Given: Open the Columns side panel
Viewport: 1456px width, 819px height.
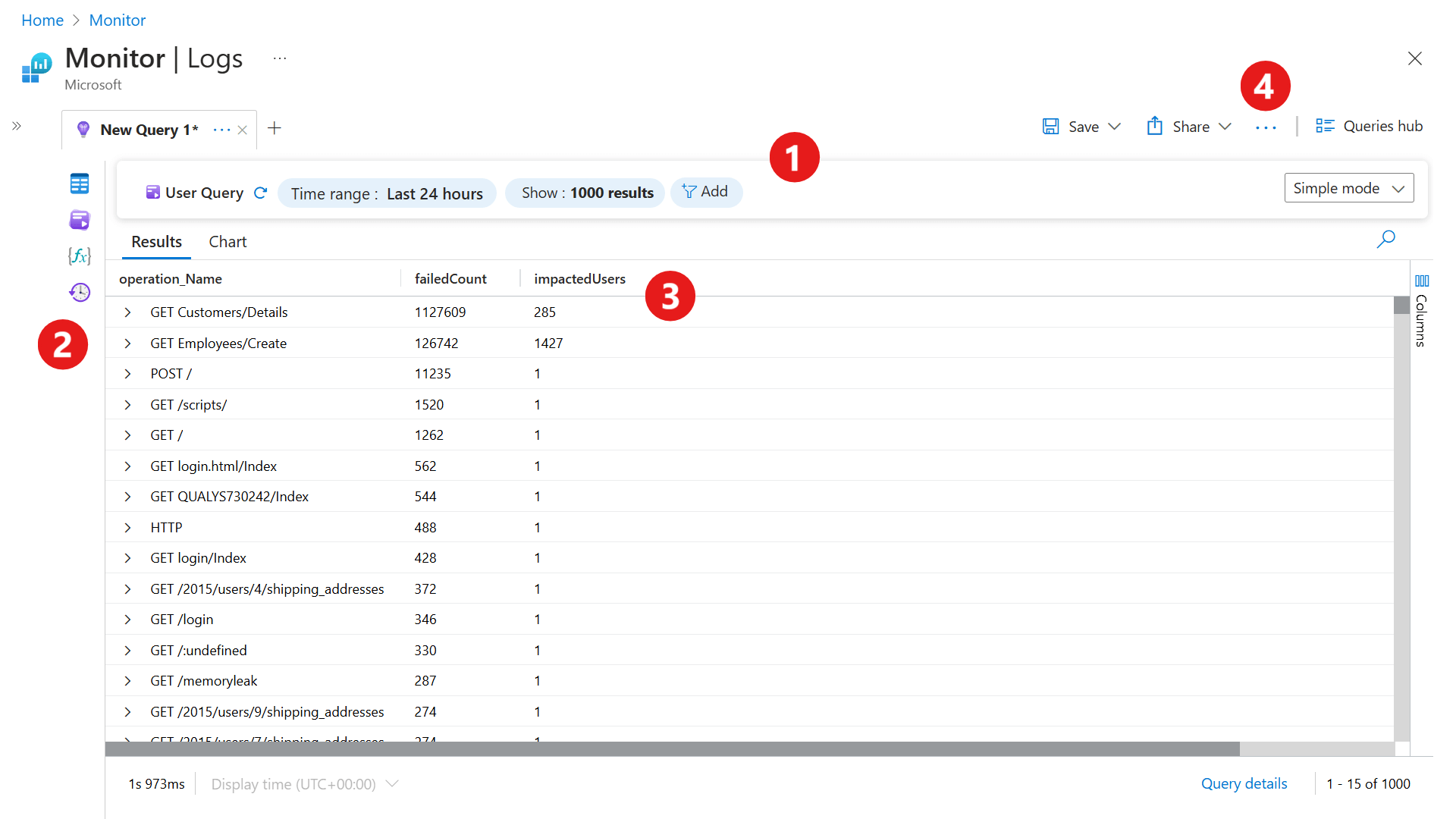Looking at the screenshot, I should click(x=1422, y=311).
